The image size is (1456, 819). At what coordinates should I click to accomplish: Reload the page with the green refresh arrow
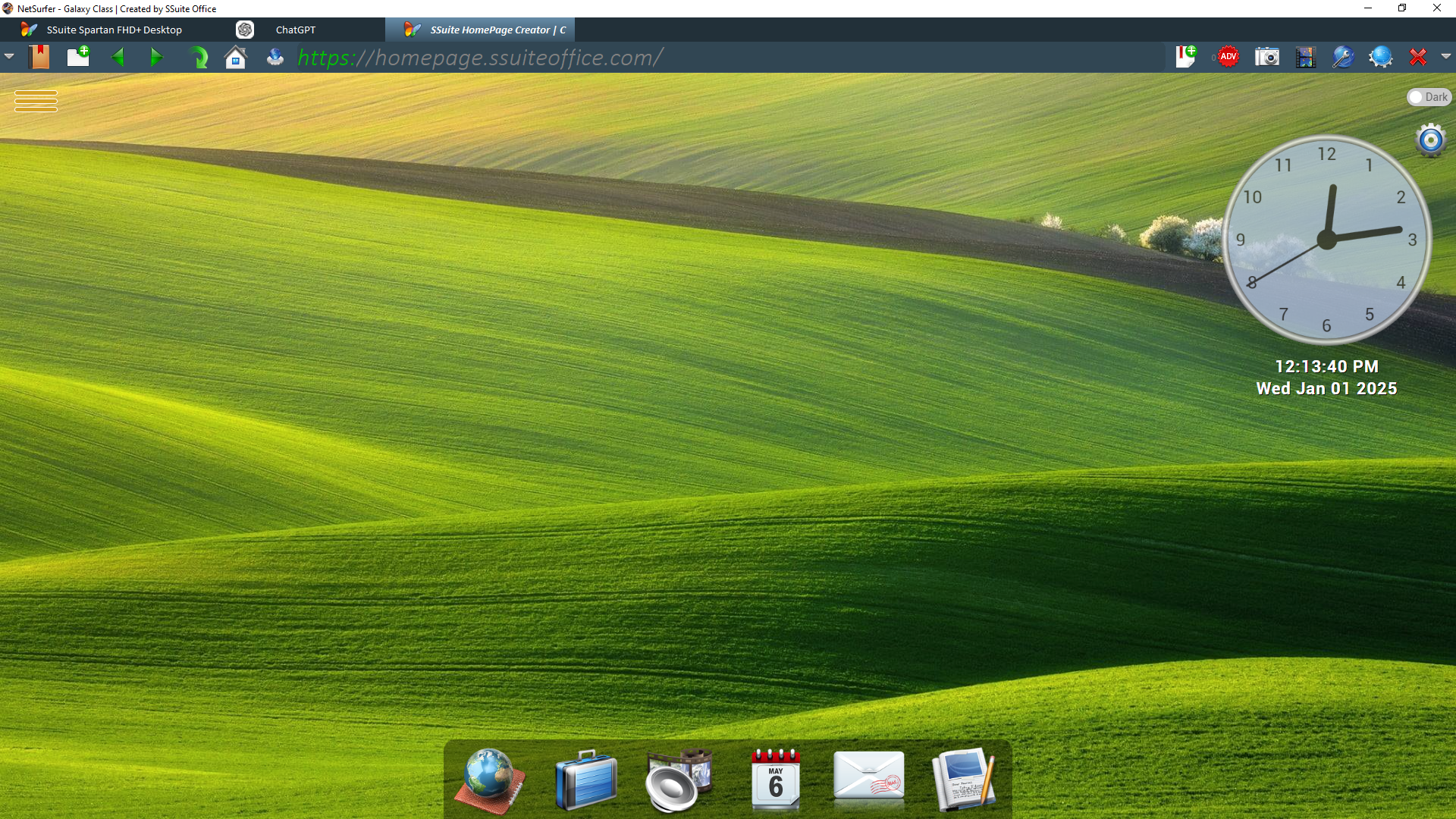(x=198, y=57)
